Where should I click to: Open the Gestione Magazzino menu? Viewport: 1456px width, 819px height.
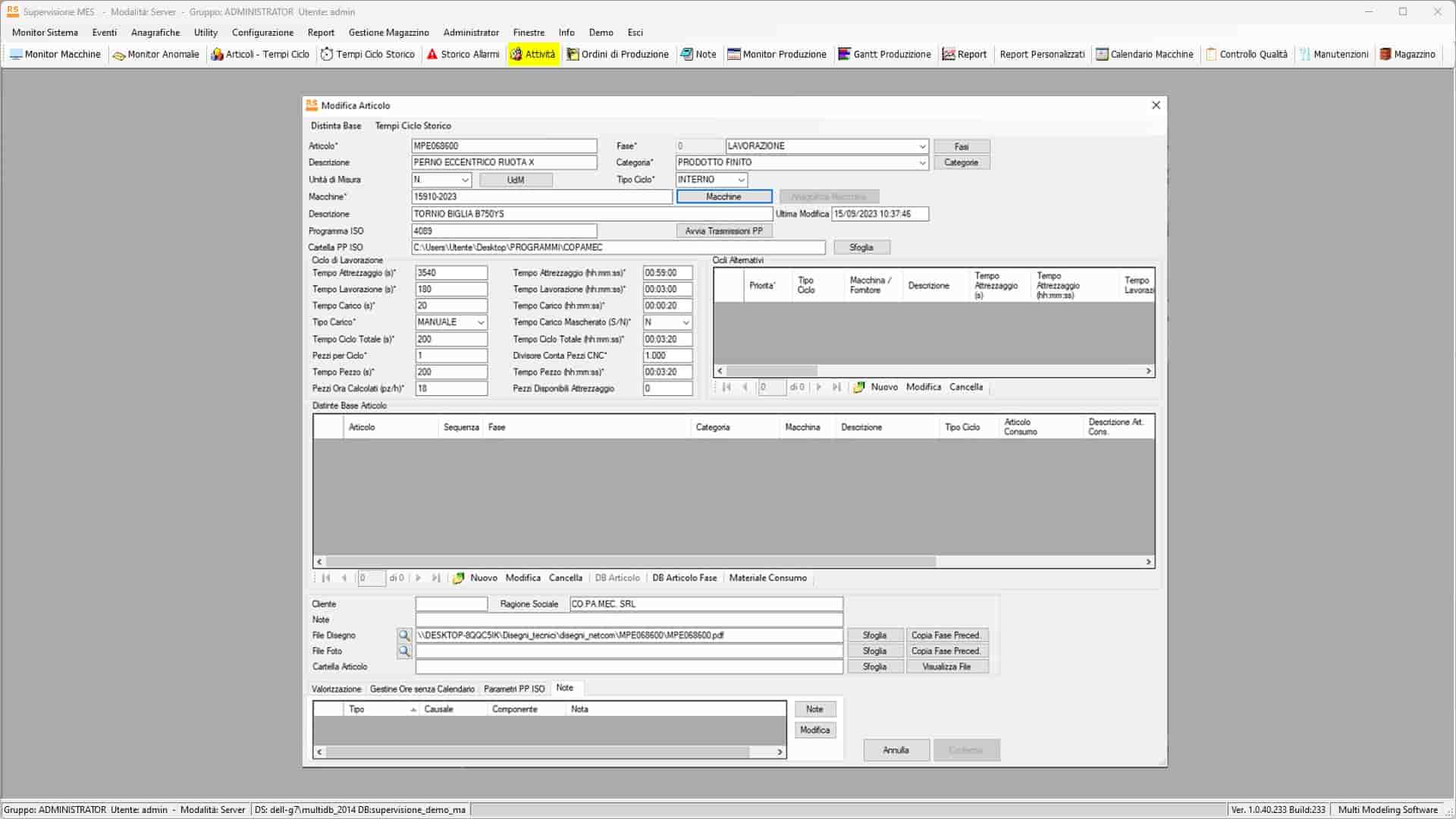pyautogui.click(x=388, y=33)
